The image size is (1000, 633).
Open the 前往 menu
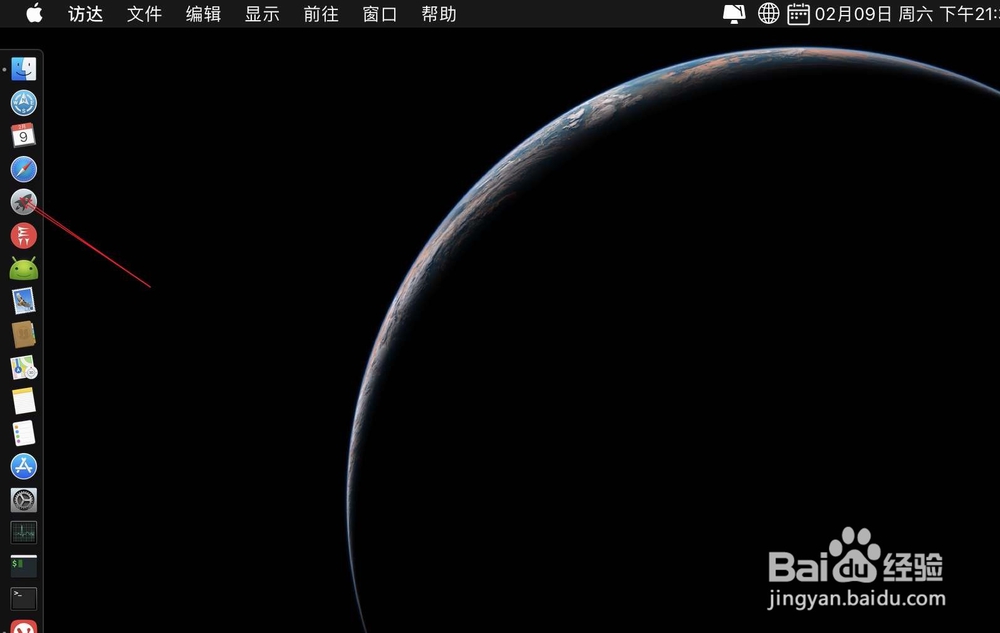tap(321, 14)
